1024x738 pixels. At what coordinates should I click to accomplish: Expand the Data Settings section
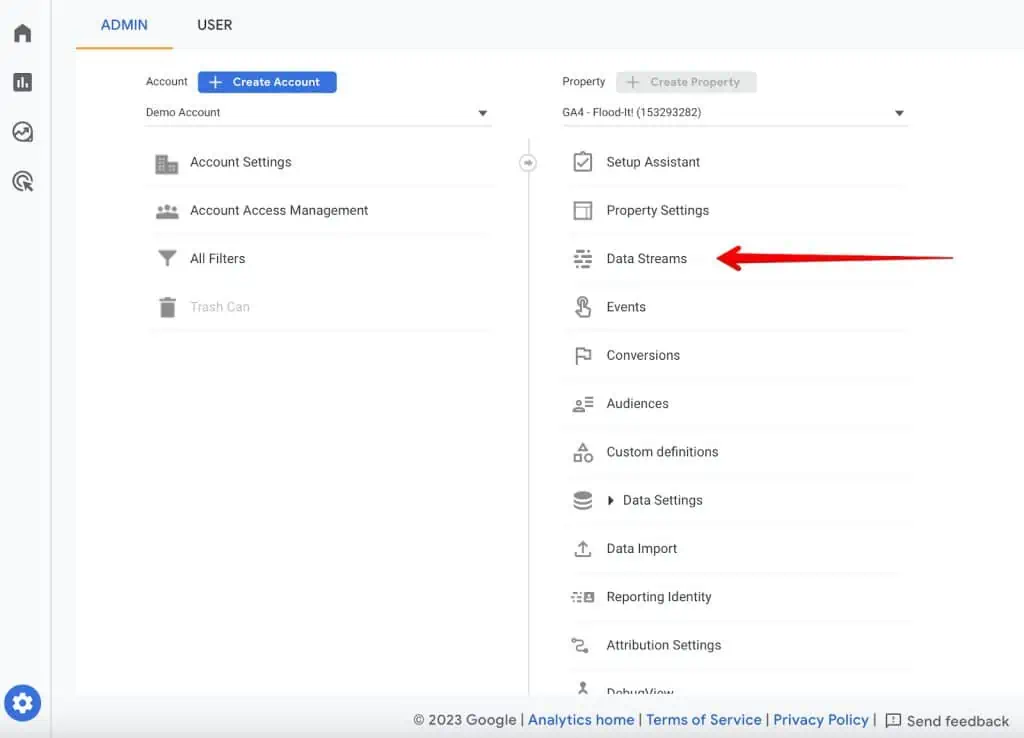click(x=653, y=500)
